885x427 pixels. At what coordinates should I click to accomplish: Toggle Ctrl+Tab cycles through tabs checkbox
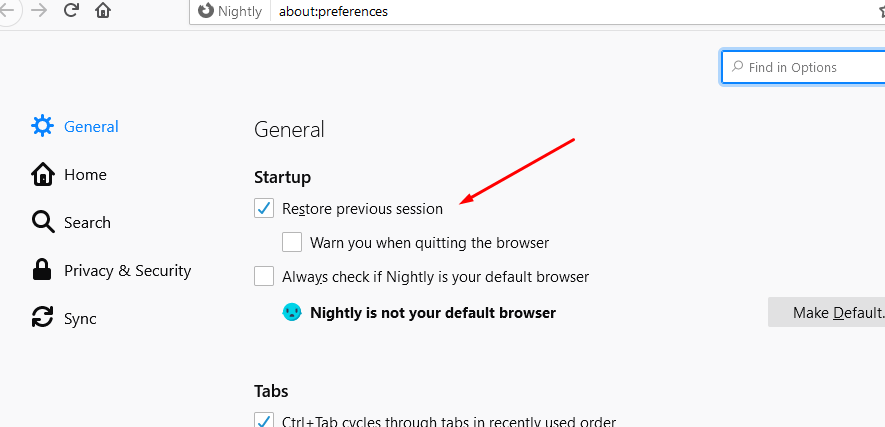tap(264, 420)
